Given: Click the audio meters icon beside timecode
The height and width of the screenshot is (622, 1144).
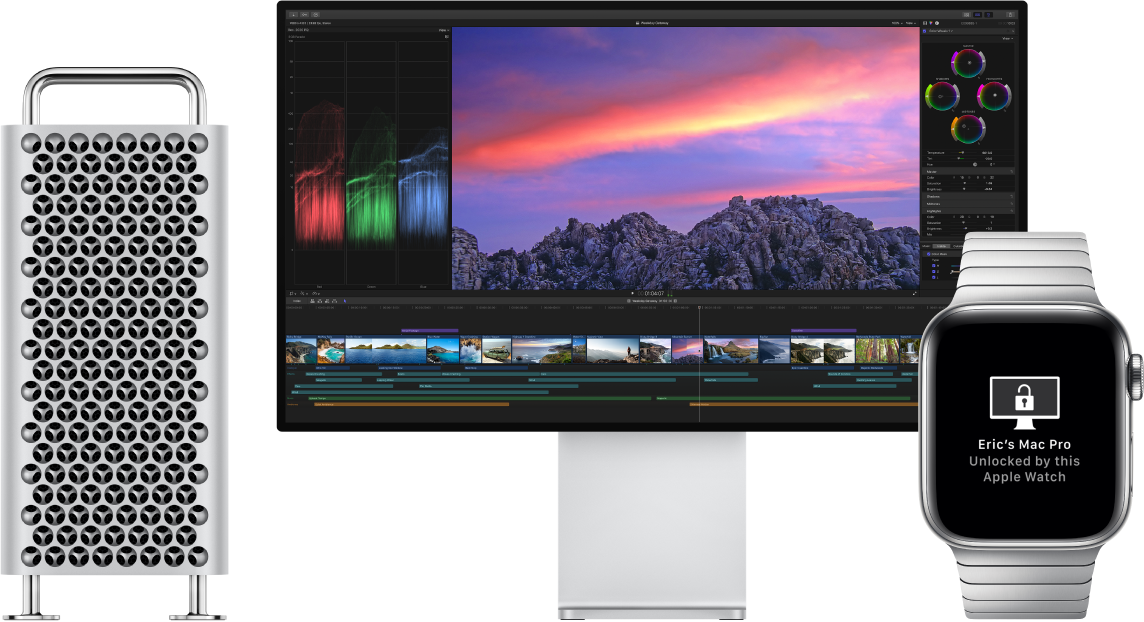Looking at the screenshot, I should [x=669, y=293].
